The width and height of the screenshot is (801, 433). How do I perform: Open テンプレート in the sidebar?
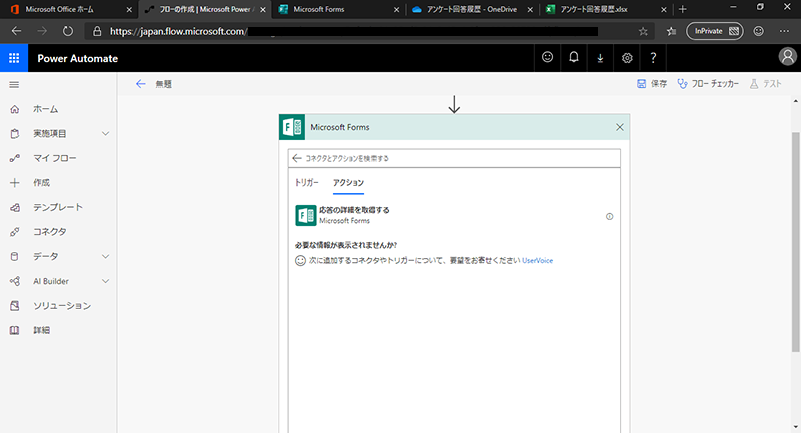(x=58, y=207)
